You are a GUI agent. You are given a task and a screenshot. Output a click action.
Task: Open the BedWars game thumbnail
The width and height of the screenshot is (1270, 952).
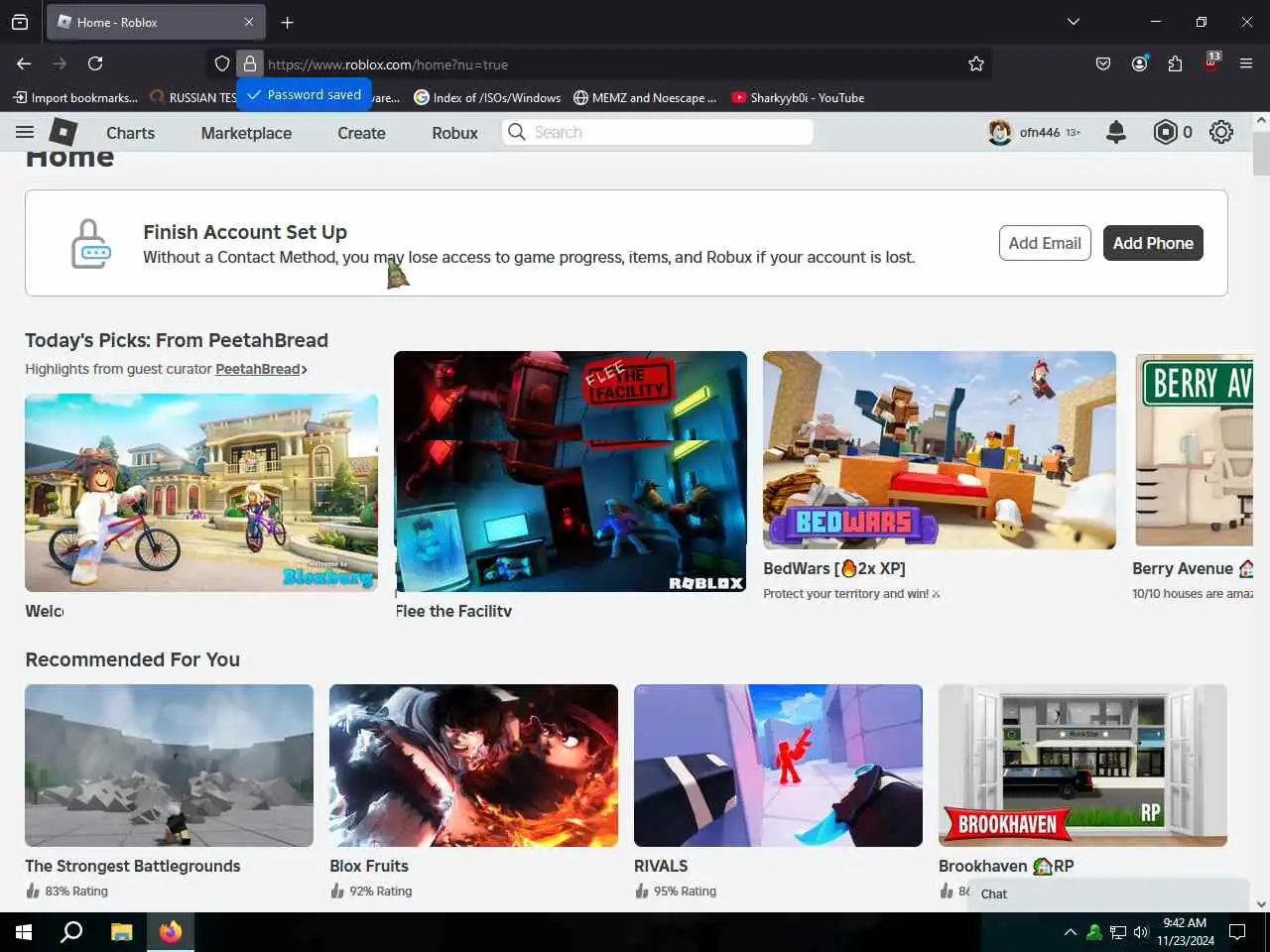coord(940,450)
